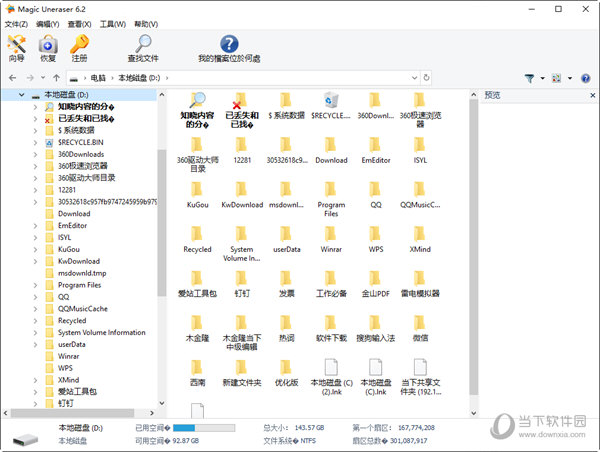Open the 文件(Z) menu
Image resolution: width=600 pixels, height=452 pixels.
coord(16,24)
